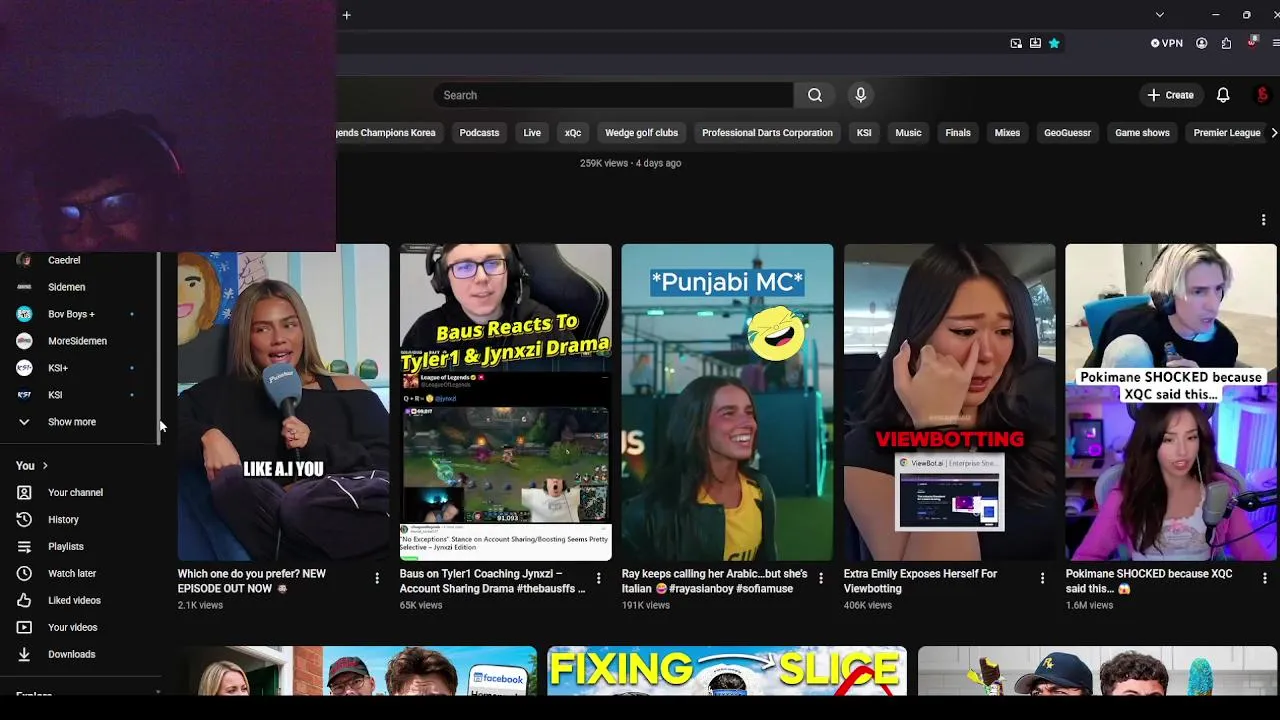Click the Create button
Screen dimensions: 1280x720
point(1171,95)
